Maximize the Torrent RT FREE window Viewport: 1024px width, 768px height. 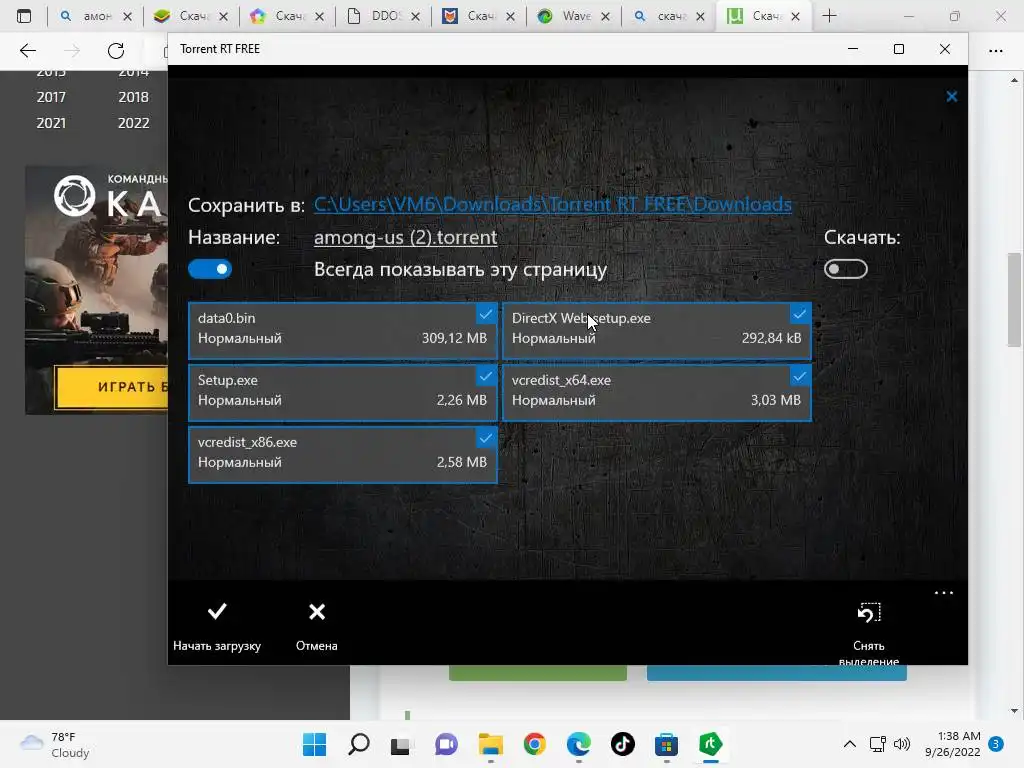coord(899,49)
